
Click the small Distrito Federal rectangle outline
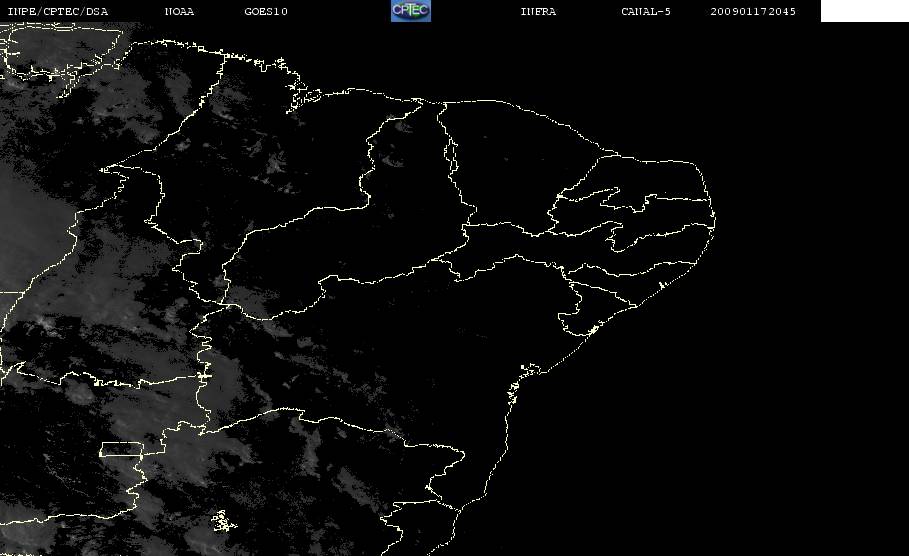point(121,449)
